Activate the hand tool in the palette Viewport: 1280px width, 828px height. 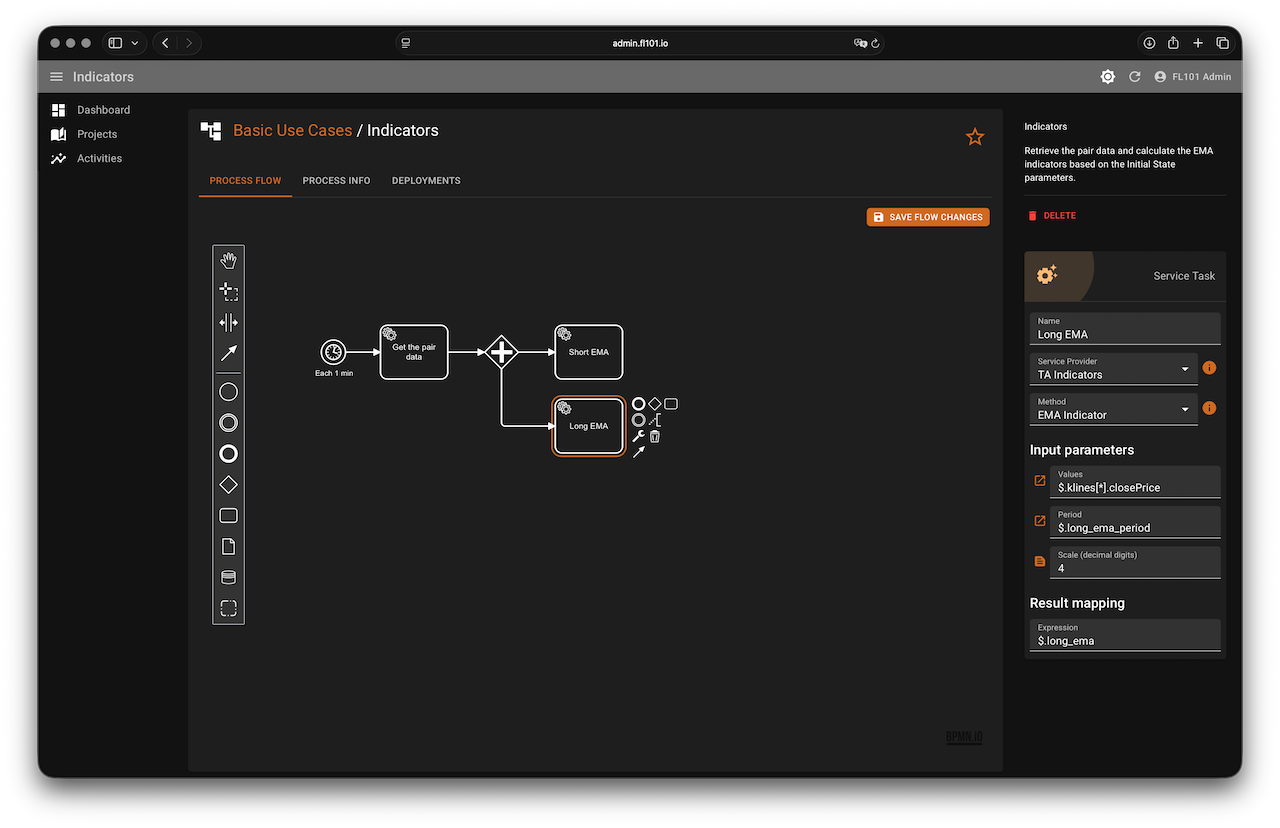tap(228, 261)
